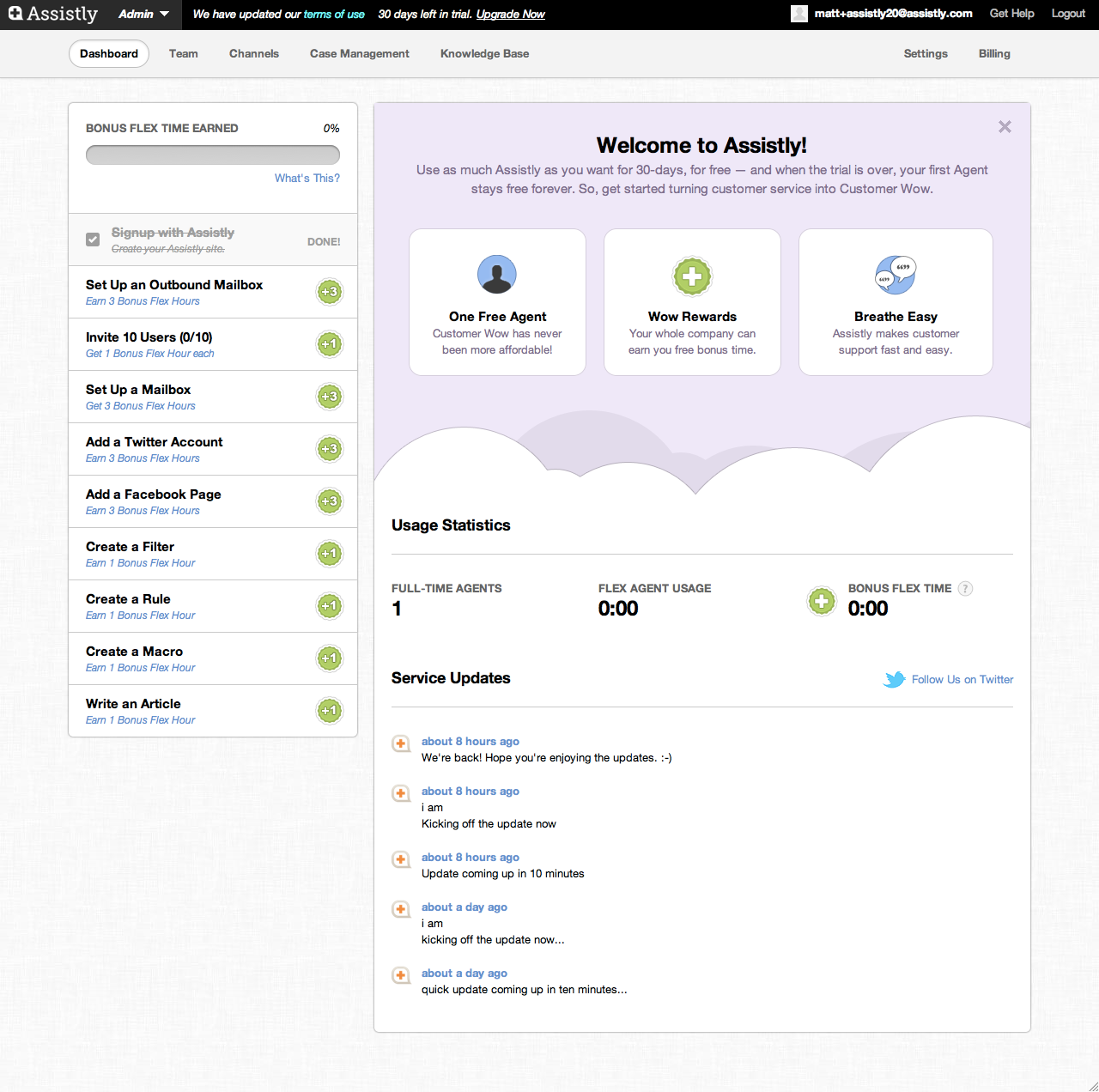Click the Assistly logo icon
1099x1092 pixels.
coord(15,14)
